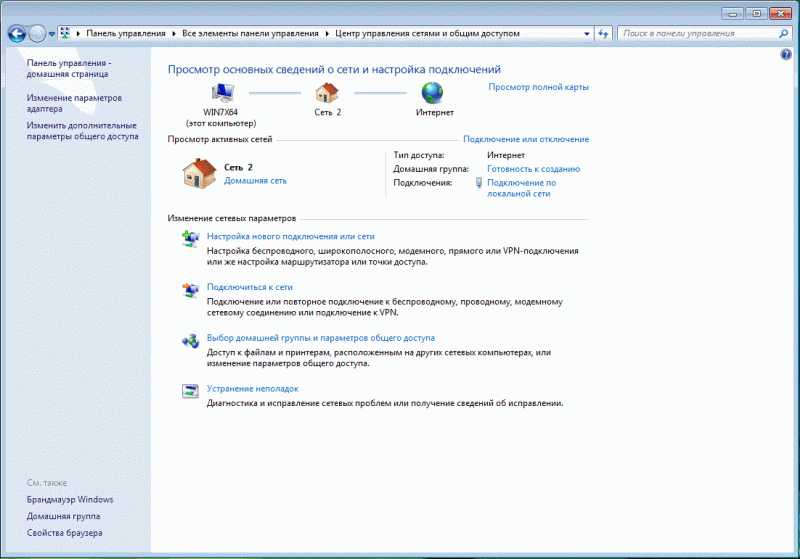
Task: Select Все элементы панели управления breadcrumb
Action: click(250, 33)
